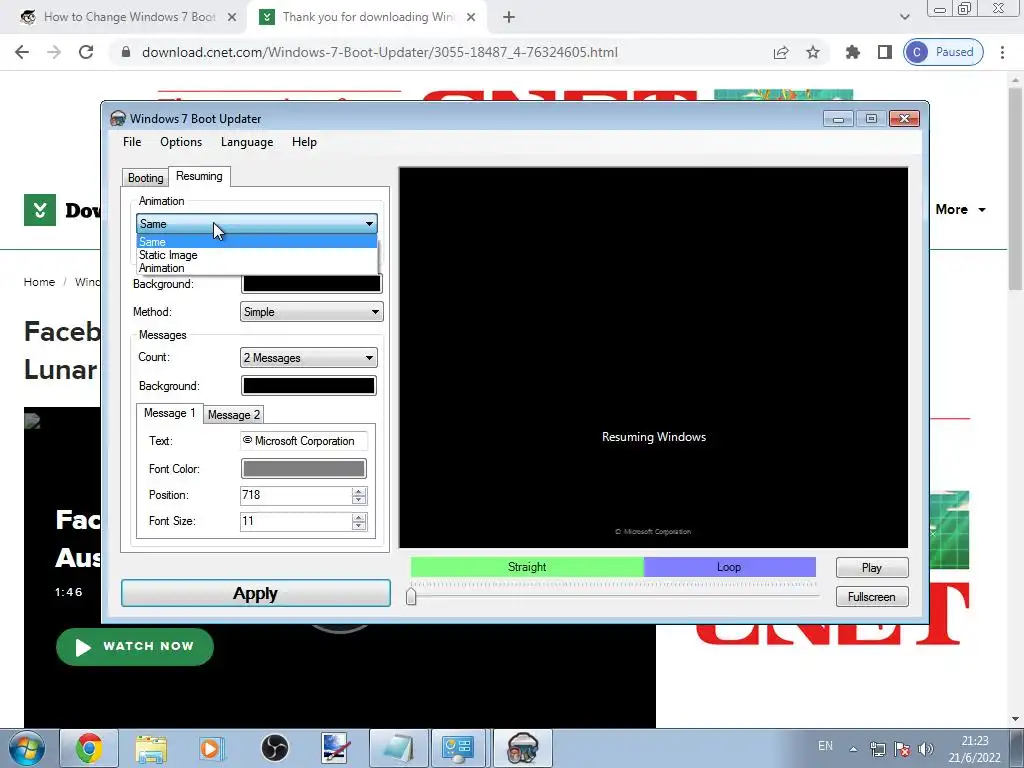Click the Messages Background color swatch
The height and width of the screenshot is (768, 1024).
click(309, 386)
